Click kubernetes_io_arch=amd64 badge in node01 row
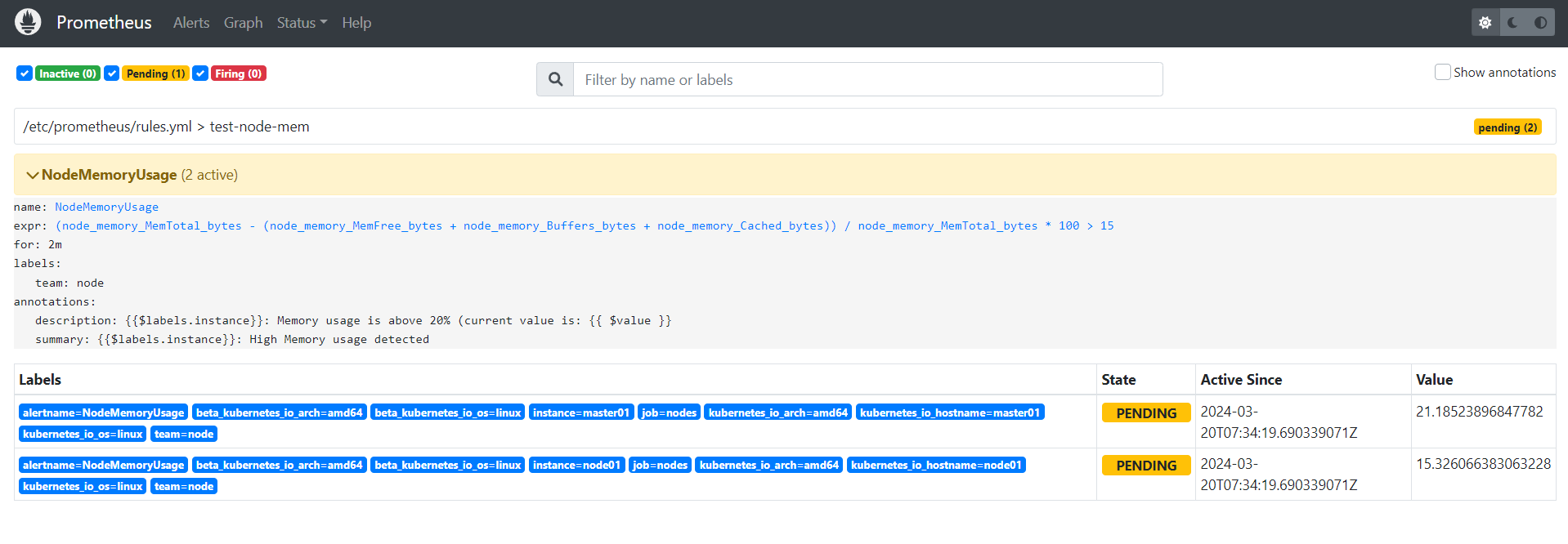 [x=769, y=465]
